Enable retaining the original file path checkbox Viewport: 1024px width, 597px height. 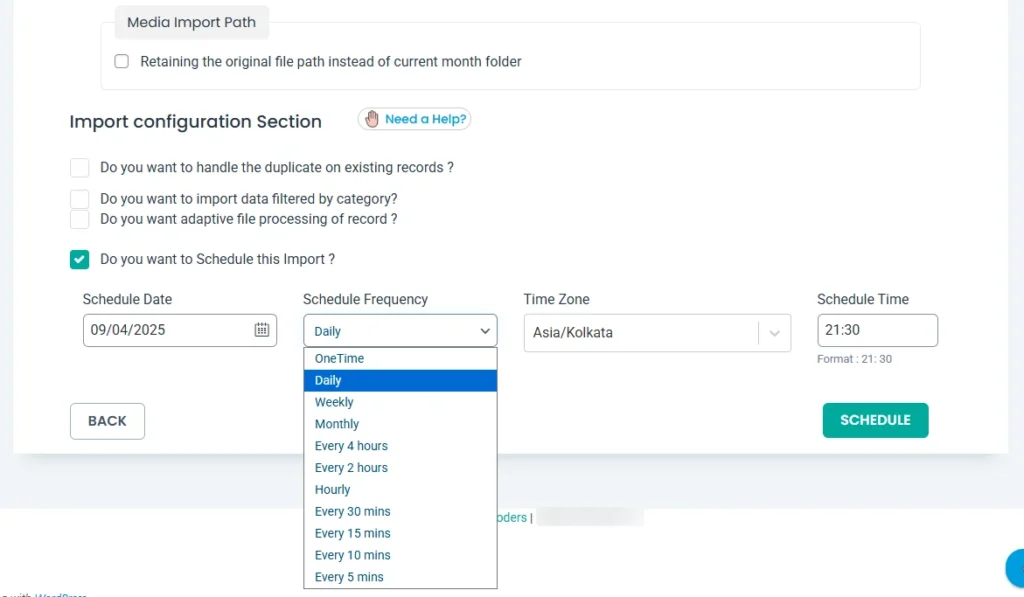point(122,61)
